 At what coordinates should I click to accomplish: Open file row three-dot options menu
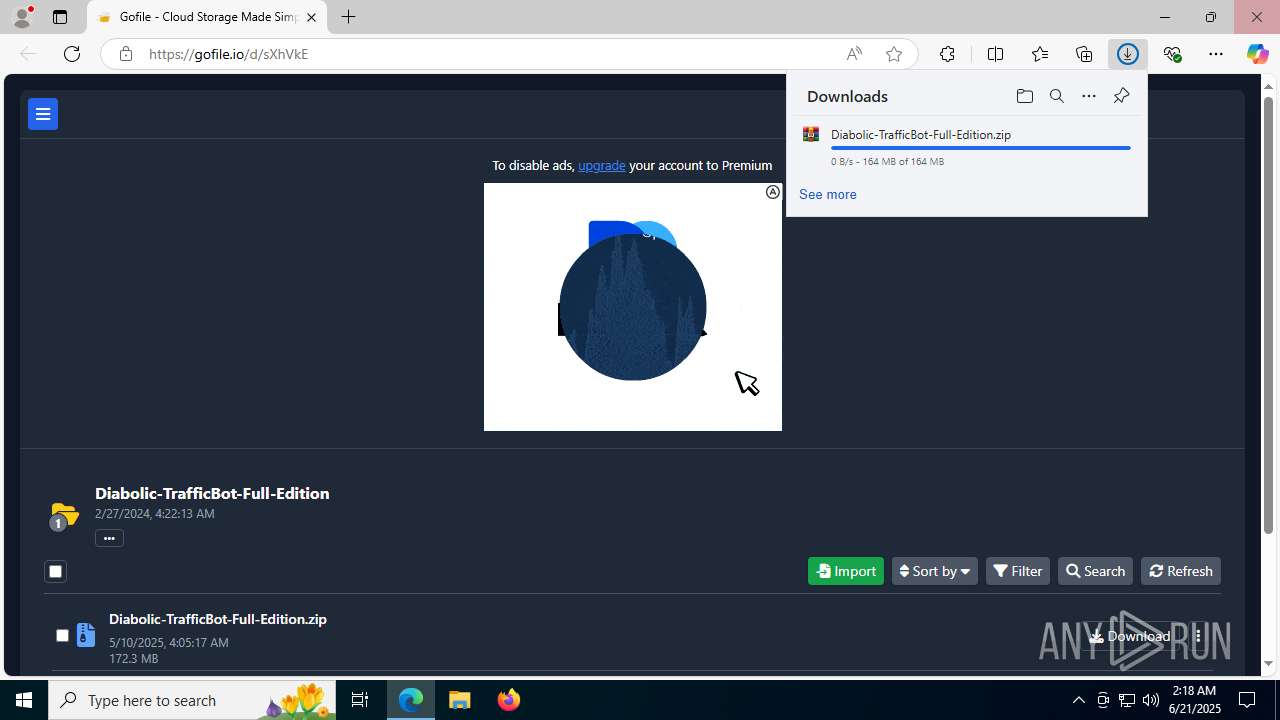click(x=1198, y=636)
